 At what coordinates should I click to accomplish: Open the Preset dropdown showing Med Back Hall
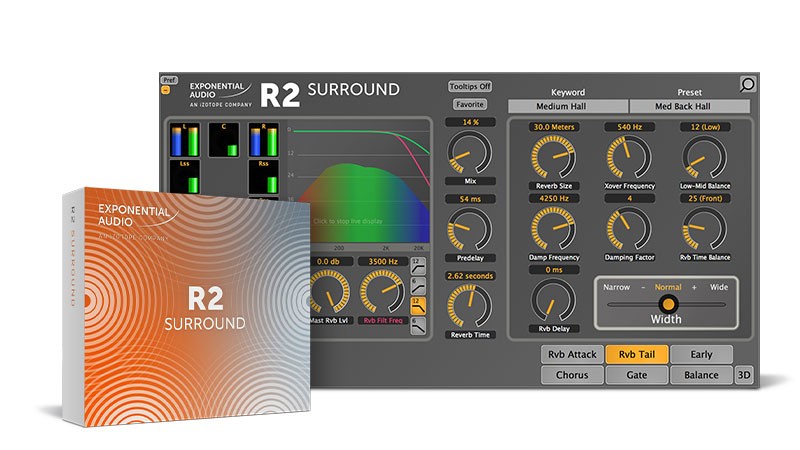coord(690,106)
